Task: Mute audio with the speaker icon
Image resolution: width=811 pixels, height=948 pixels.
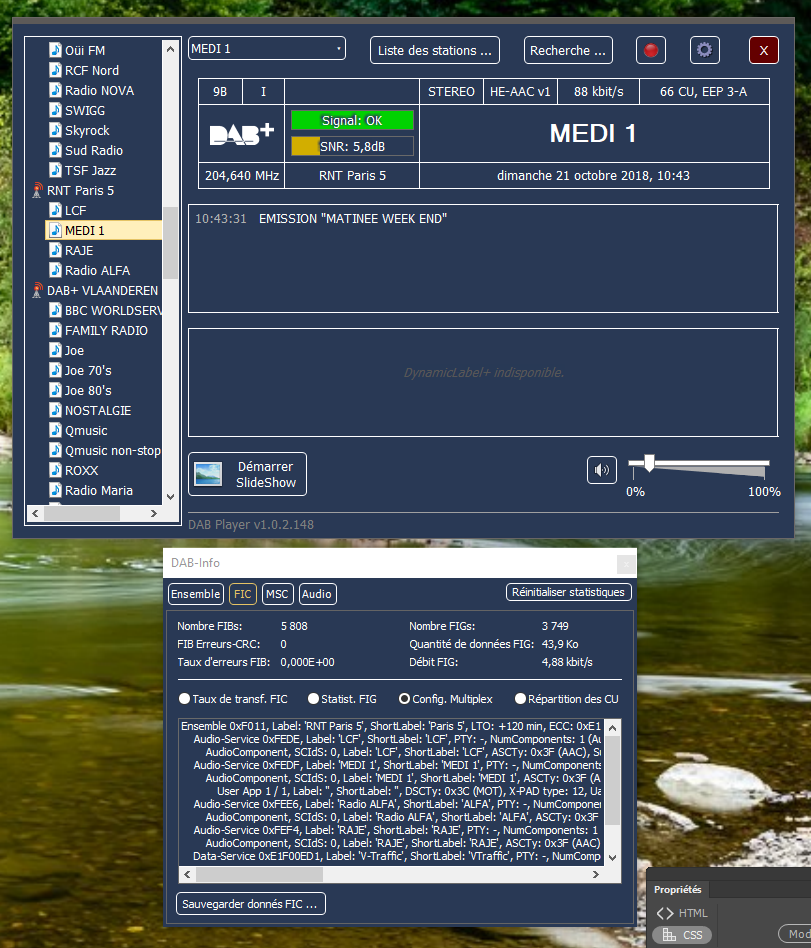Action: 602,470
